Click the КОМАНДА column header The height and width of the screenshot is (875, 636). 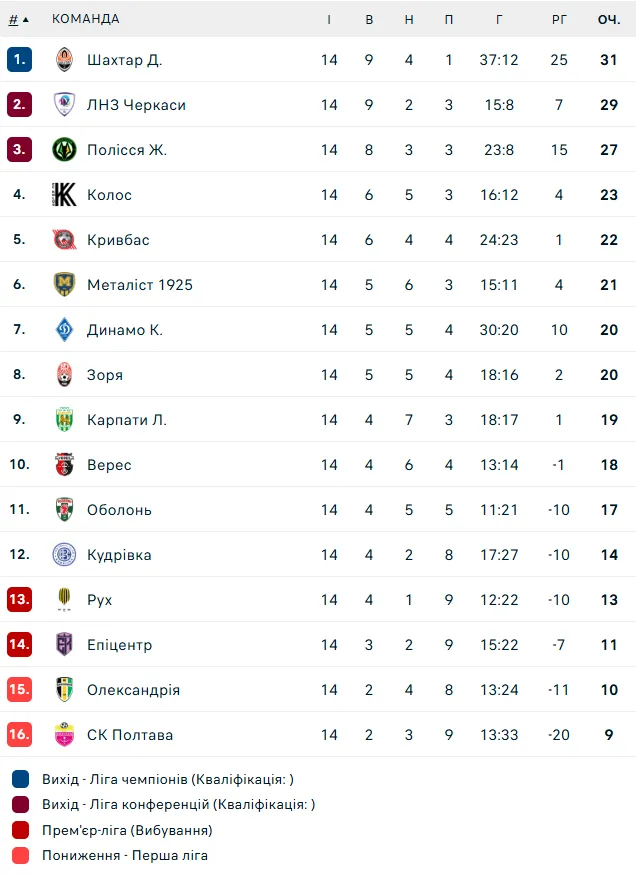[85, 19]
